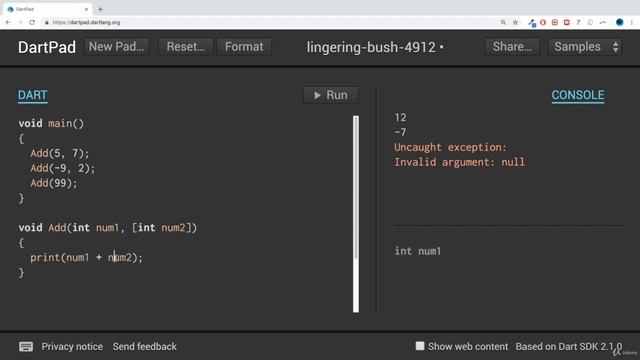The image size is (640, 360).
Task: Click 'Based on Dart SDK 2.1.0' text
Action: coord(569,347)
